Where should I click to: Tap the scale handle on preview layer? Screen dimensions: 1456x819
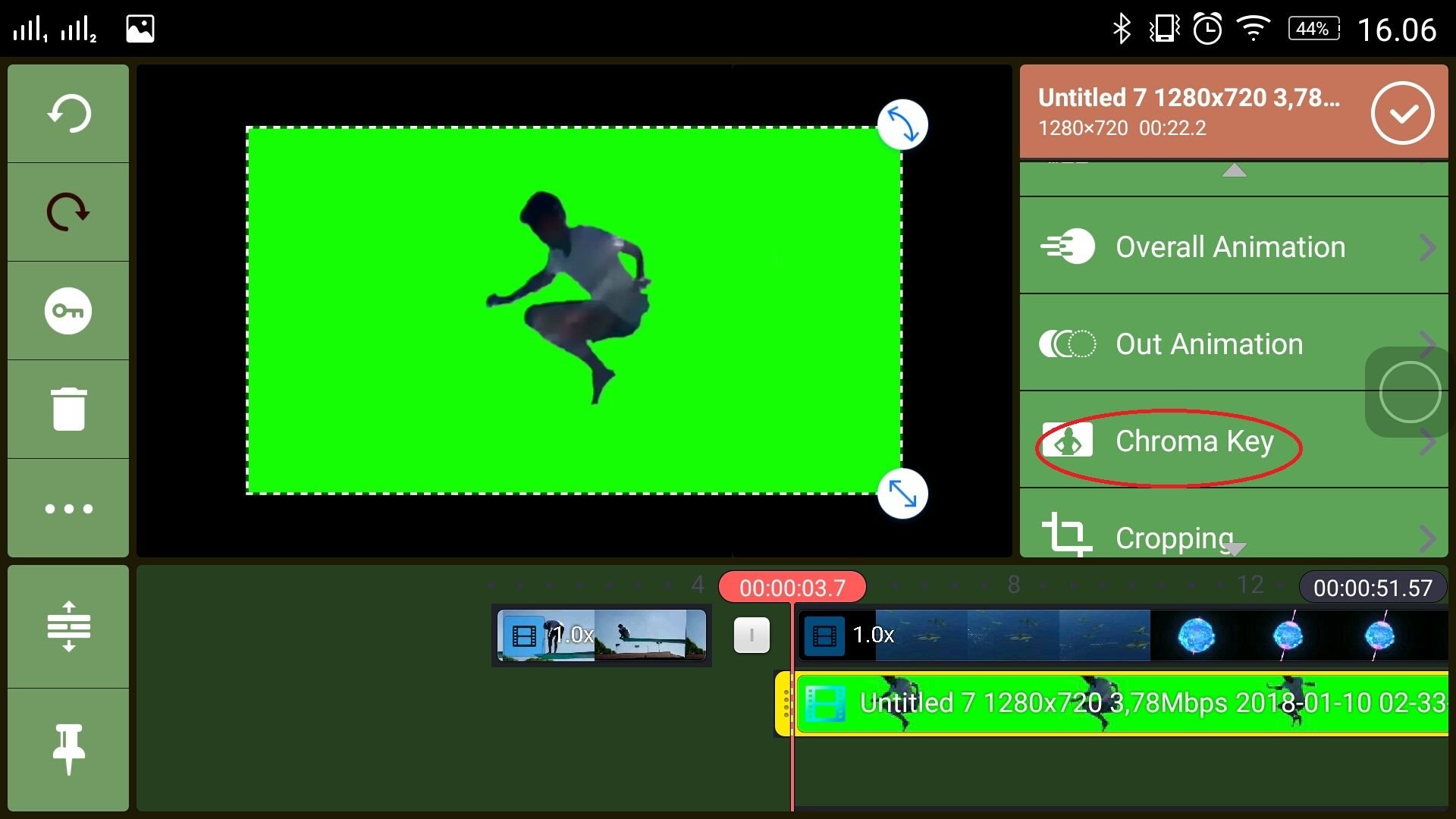click(902, 494)
